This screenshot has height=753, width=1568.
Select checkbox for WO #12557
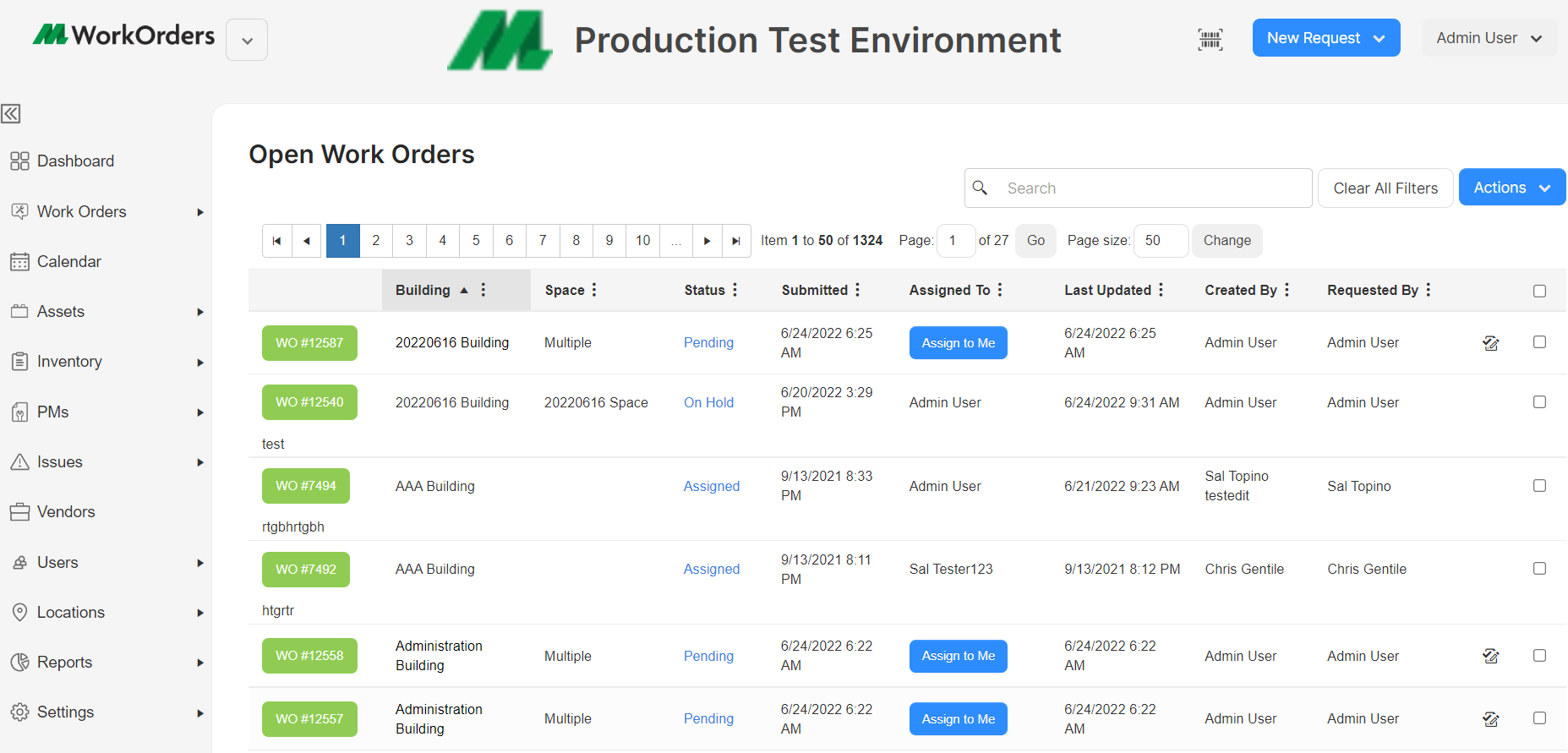point(1539,718)
